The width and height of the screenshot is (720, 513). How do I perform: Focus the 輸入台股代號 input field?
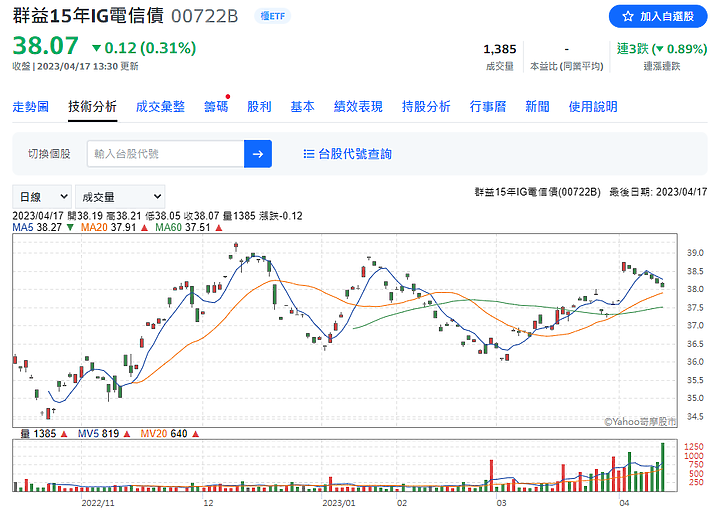pyautogui.click(x=165, y=154)
